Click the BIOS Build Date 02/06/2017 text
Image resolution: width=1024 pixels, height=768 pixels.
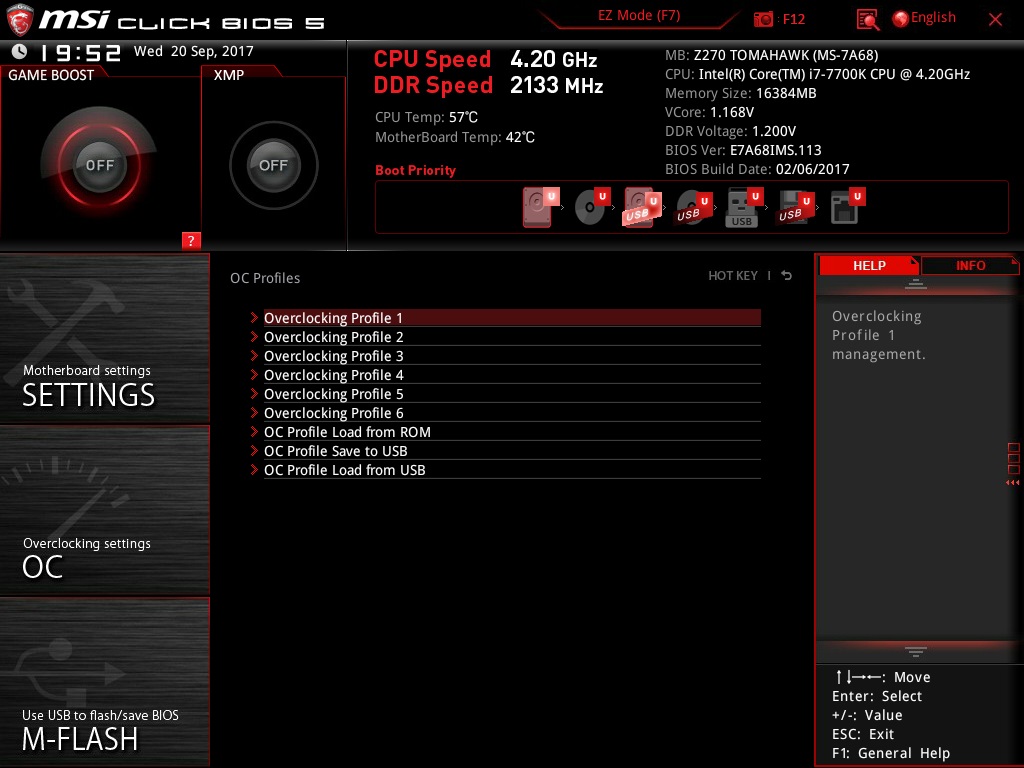[757, 169]
